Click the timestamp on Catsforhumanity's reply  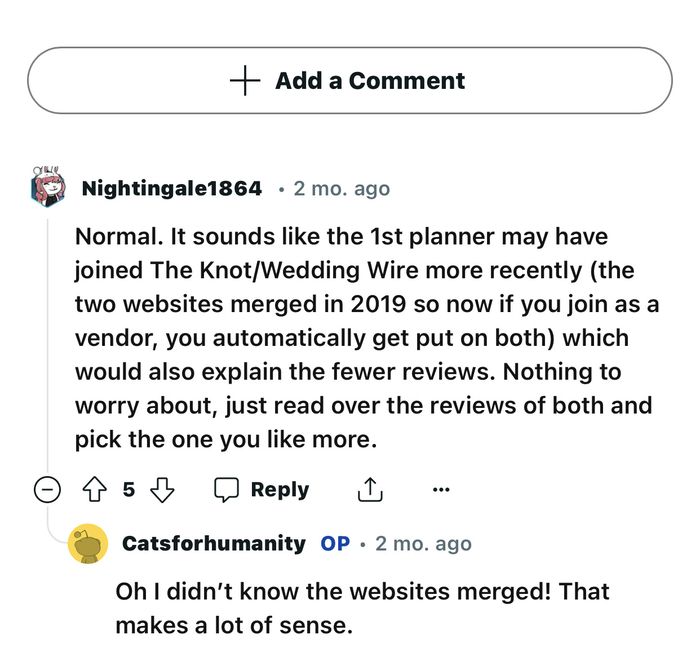tap(423, 544)
